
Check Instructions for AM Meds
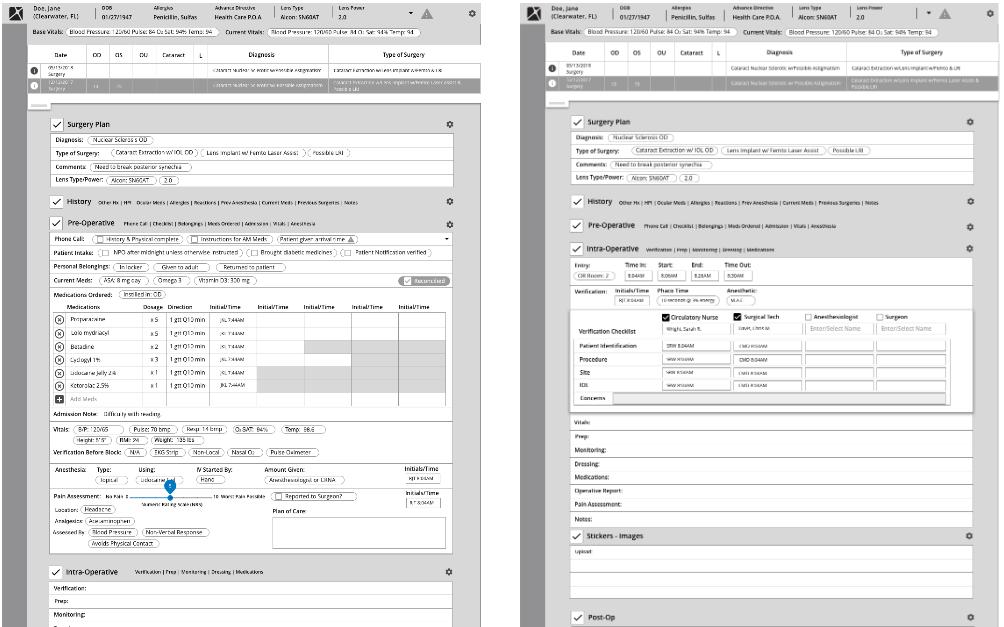[x=194, y=240]
